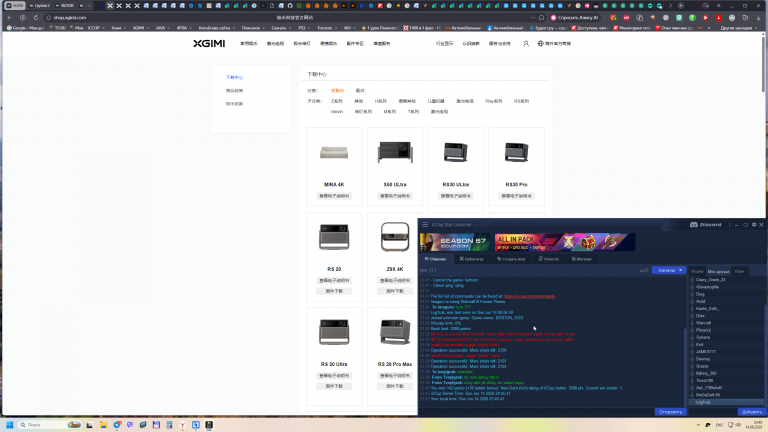Go back using browser back arrow
Image resolution: width=768 pixels, height=432 pixels.
click(10, 18)
